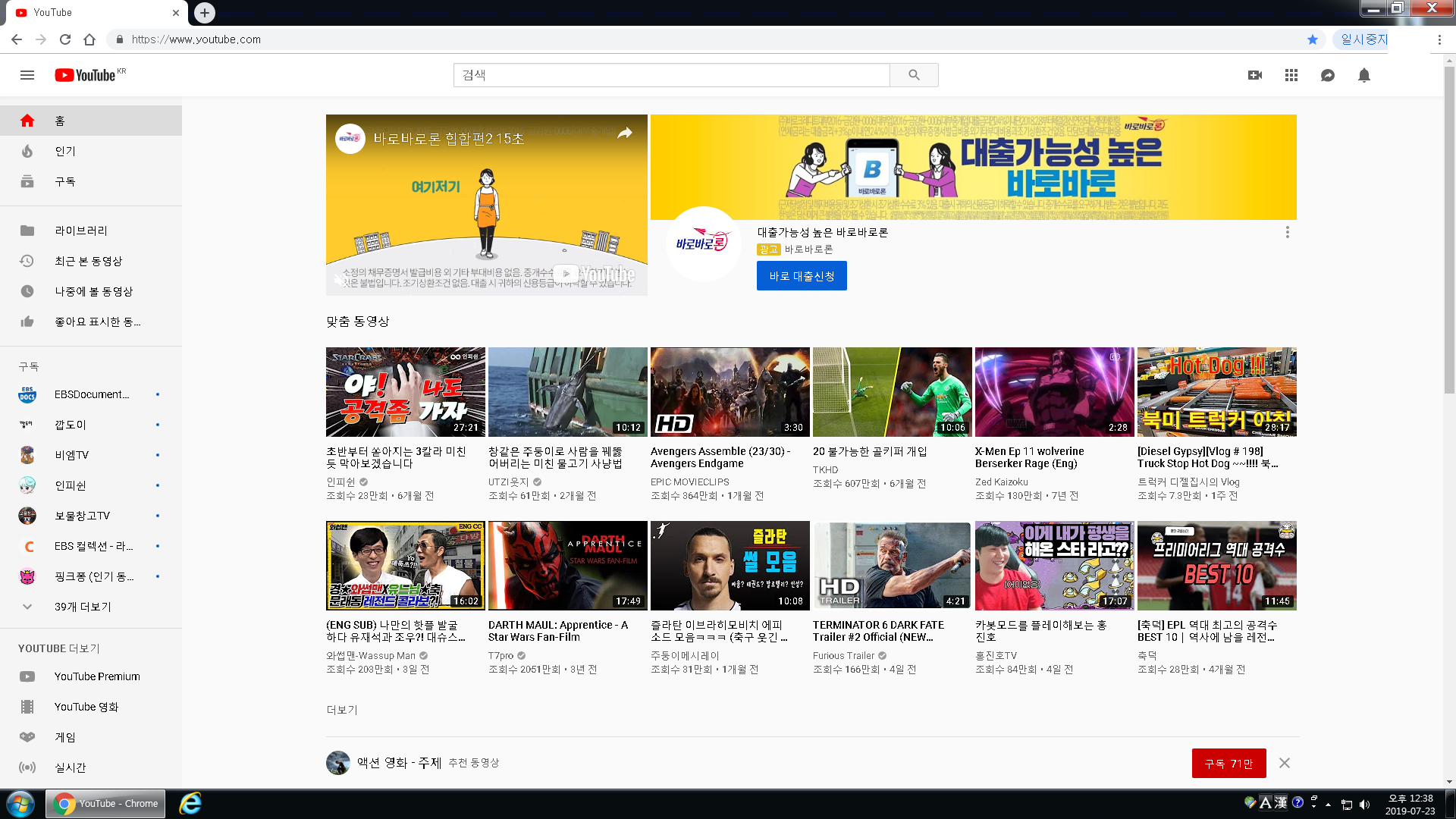The width and height of the screenshot is (1456, 819).
Task: Toggle the bookmark star icon
Action: point(1313,39)
